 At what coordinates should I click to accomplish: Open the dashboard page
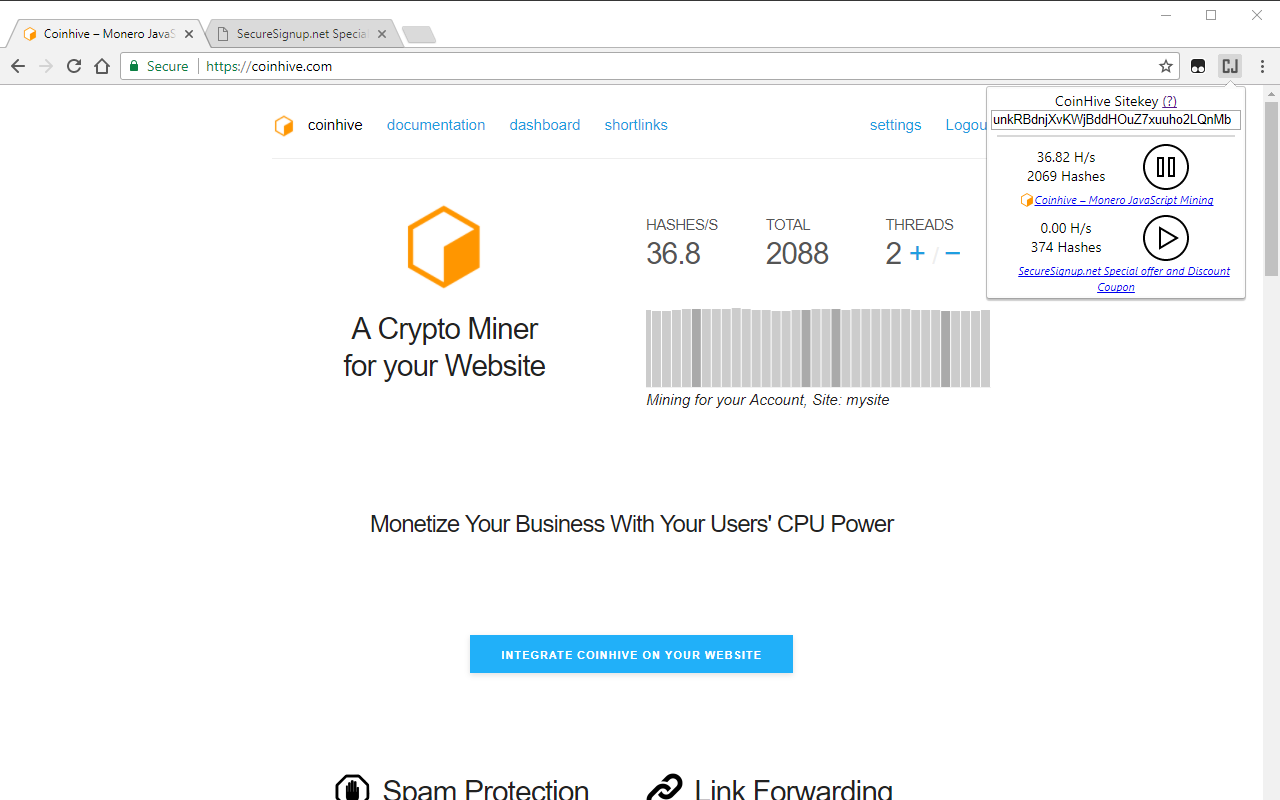545,125
